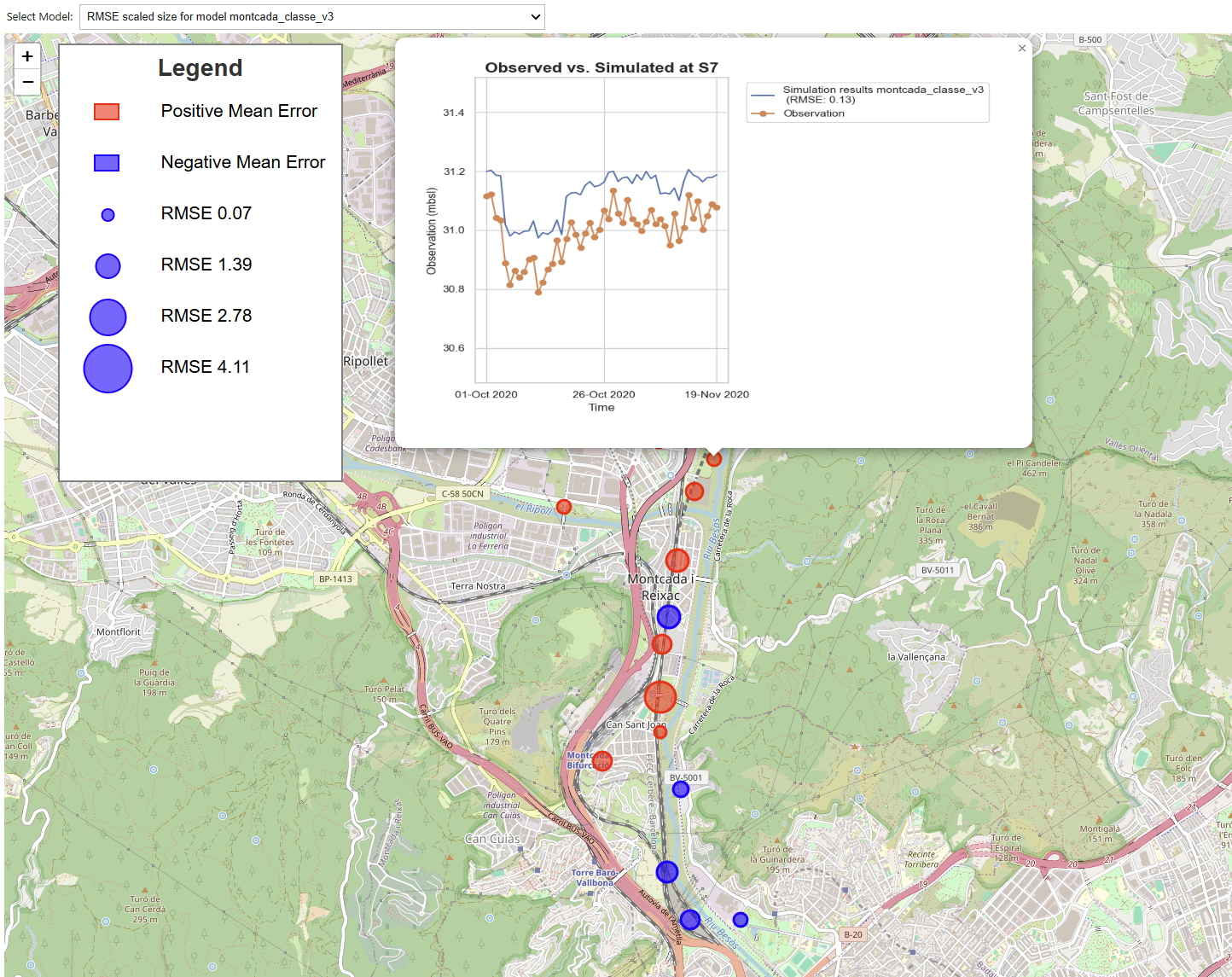Click the blue marker next to road BV-5001
Image resolution: width=1232 pixels, height=977 pixels.
[x=680, y=788]
